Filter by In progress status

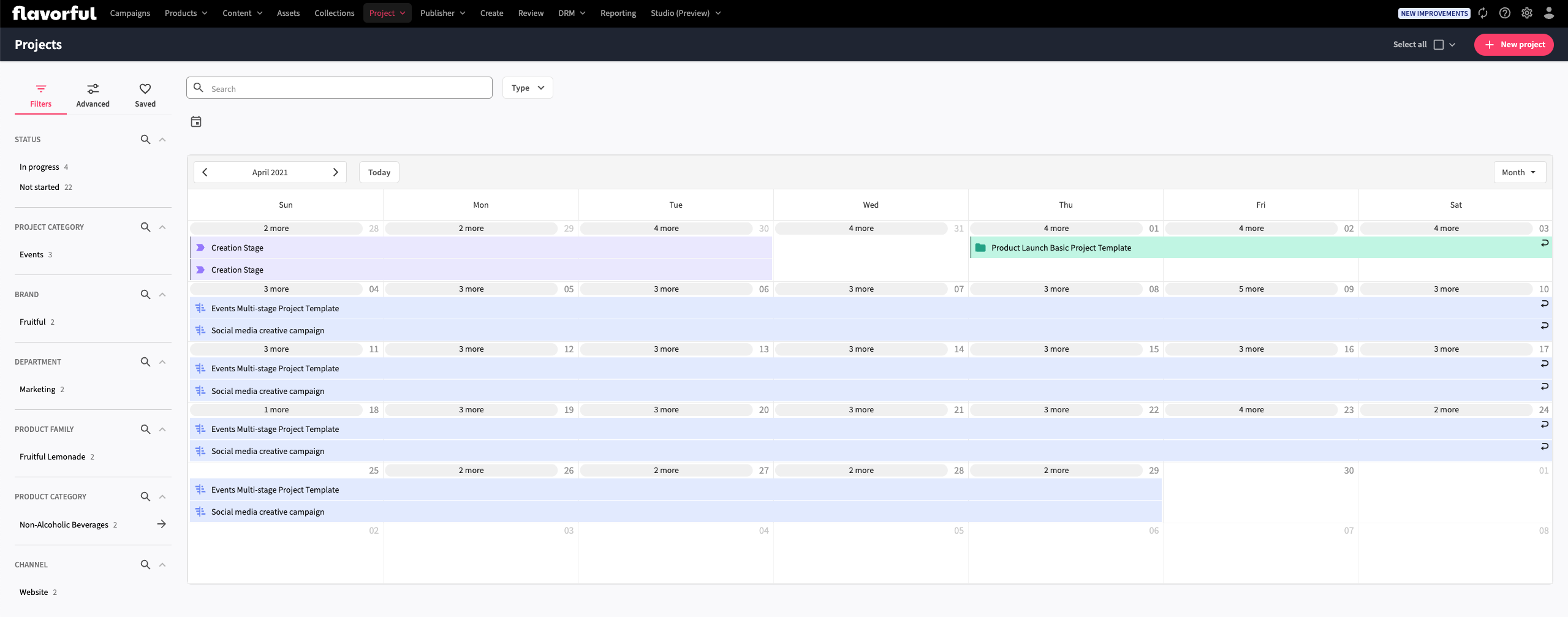pos(39,167)
